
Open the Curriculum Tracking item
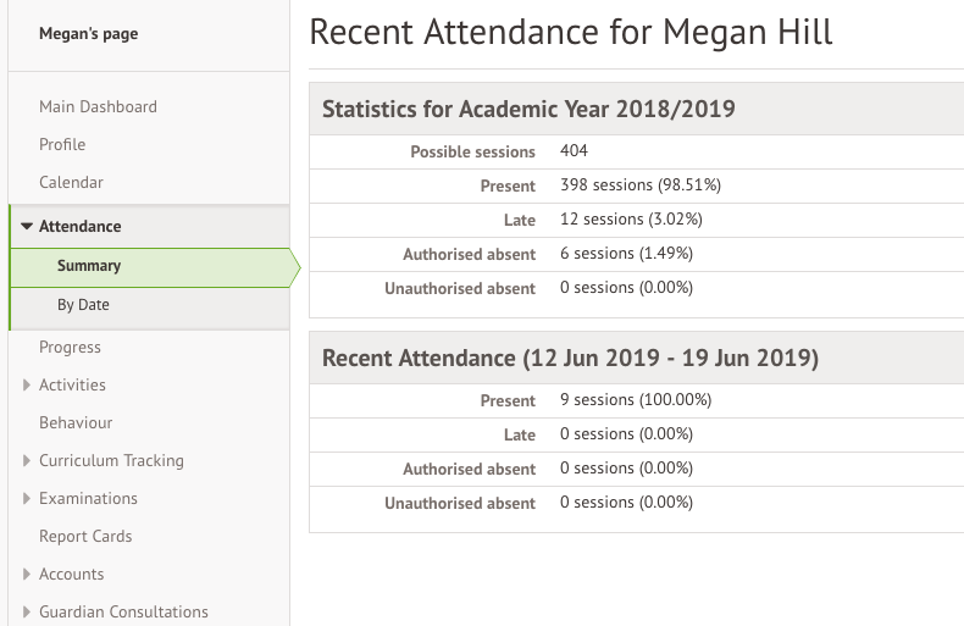pos(111,461)
